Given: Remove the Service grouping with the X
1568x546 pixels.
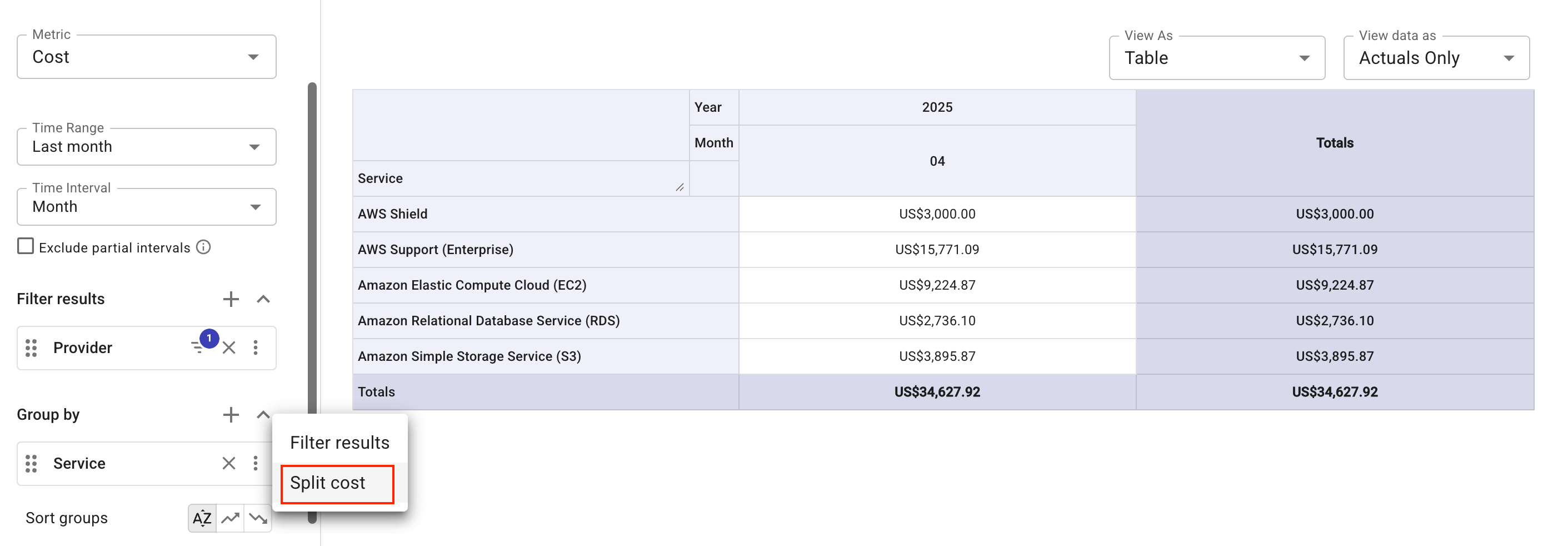Looking at the screenshot, I should point(229,463).
